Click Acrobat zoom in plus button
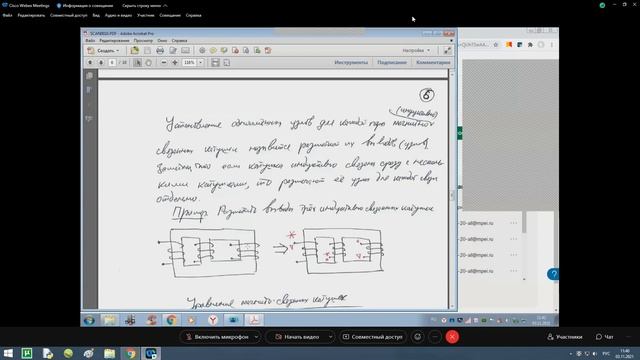640x360 pixels. (175, 62)
